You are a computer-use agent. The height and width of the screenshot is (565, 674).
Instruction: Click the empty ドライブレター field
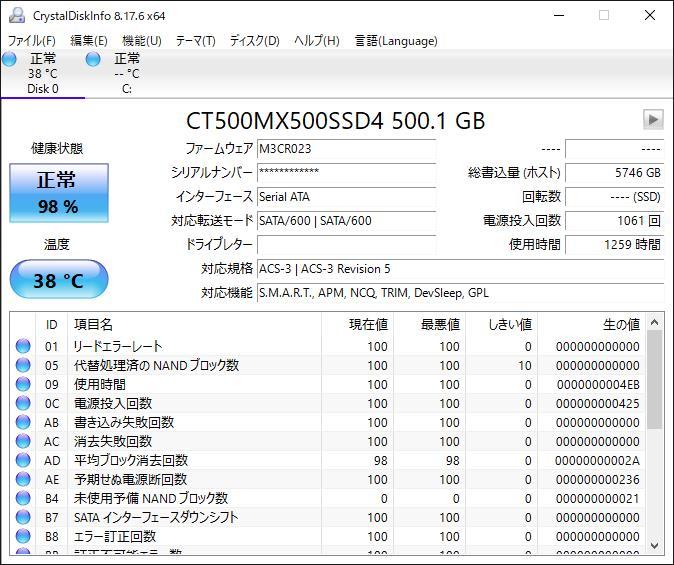pyautogui.click(x=346, y=245)
